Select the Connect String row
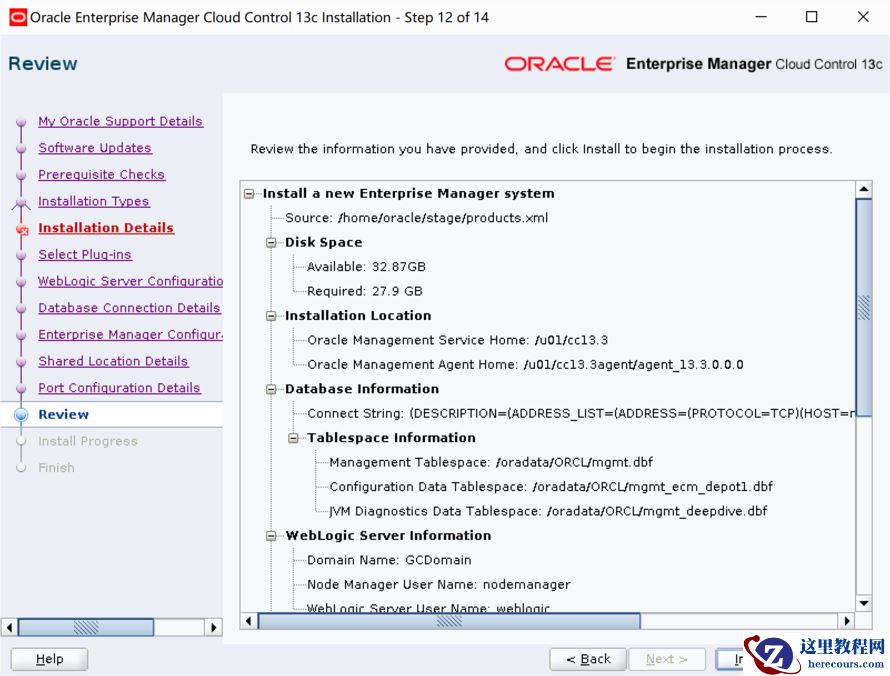The width and height of the screenshot is (890, 676). coord(580,413)
